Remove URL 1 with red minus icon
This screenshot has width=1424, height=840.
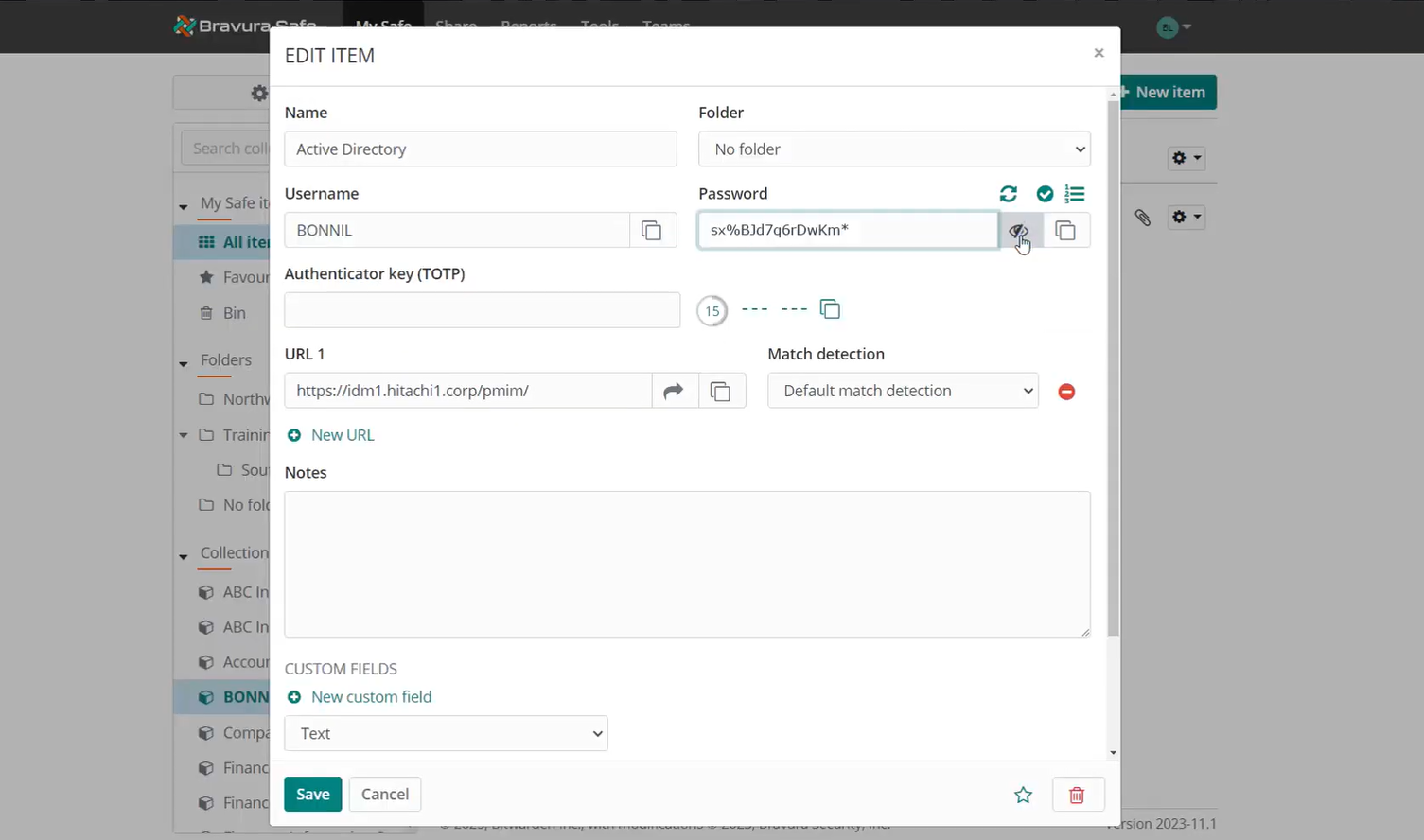tap(1066, 392)
